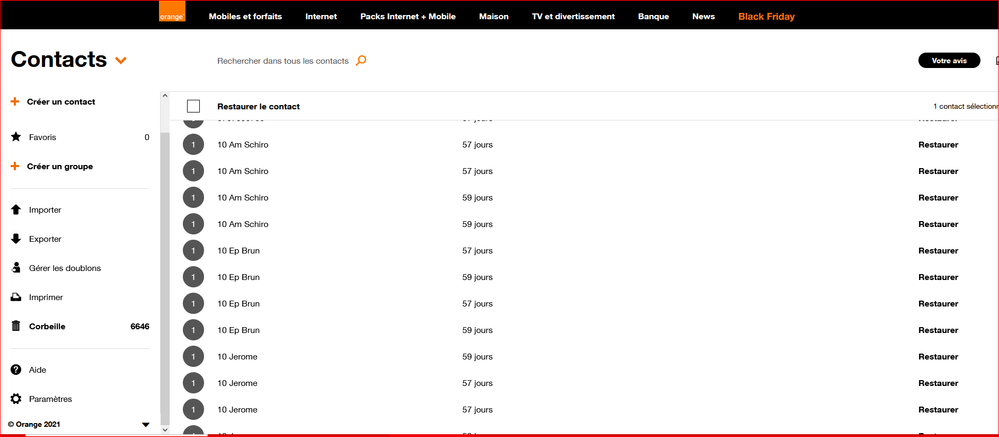999x437 pixels.
Task: Open the Corbeille trash folder
Action: pyautogui.click(x=47, y=326)
